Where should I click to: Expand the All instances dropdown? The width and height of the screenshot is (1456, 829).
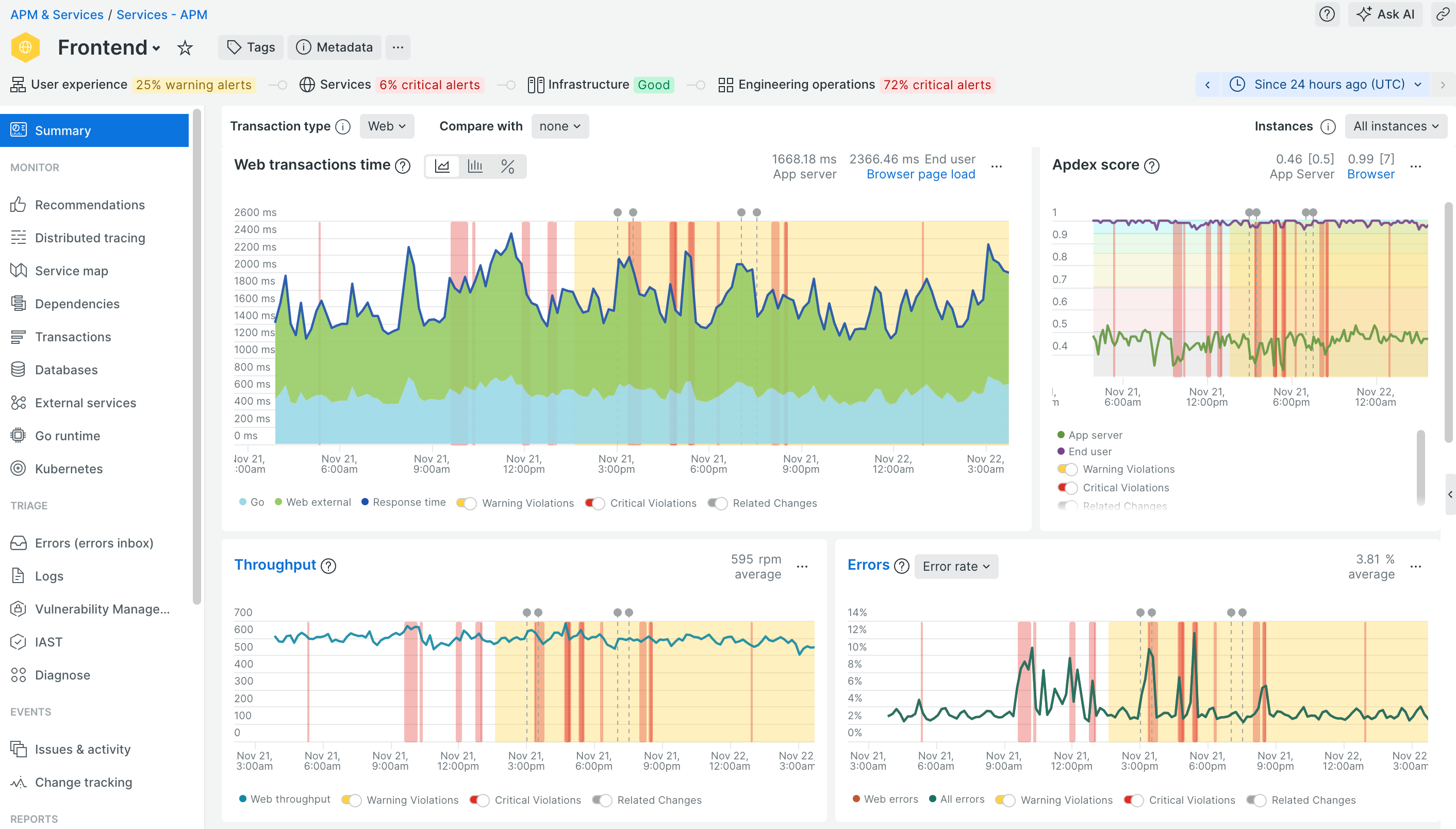[1396, 126]
